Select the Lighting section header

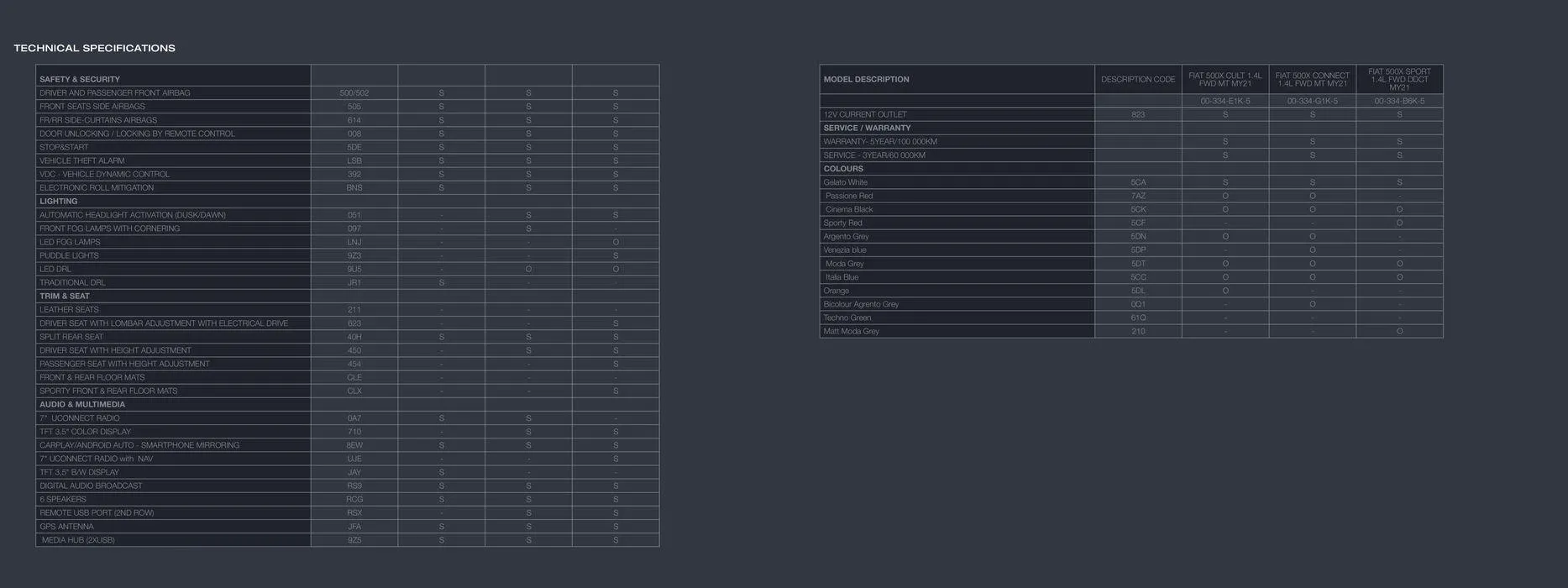click(58, 201)
